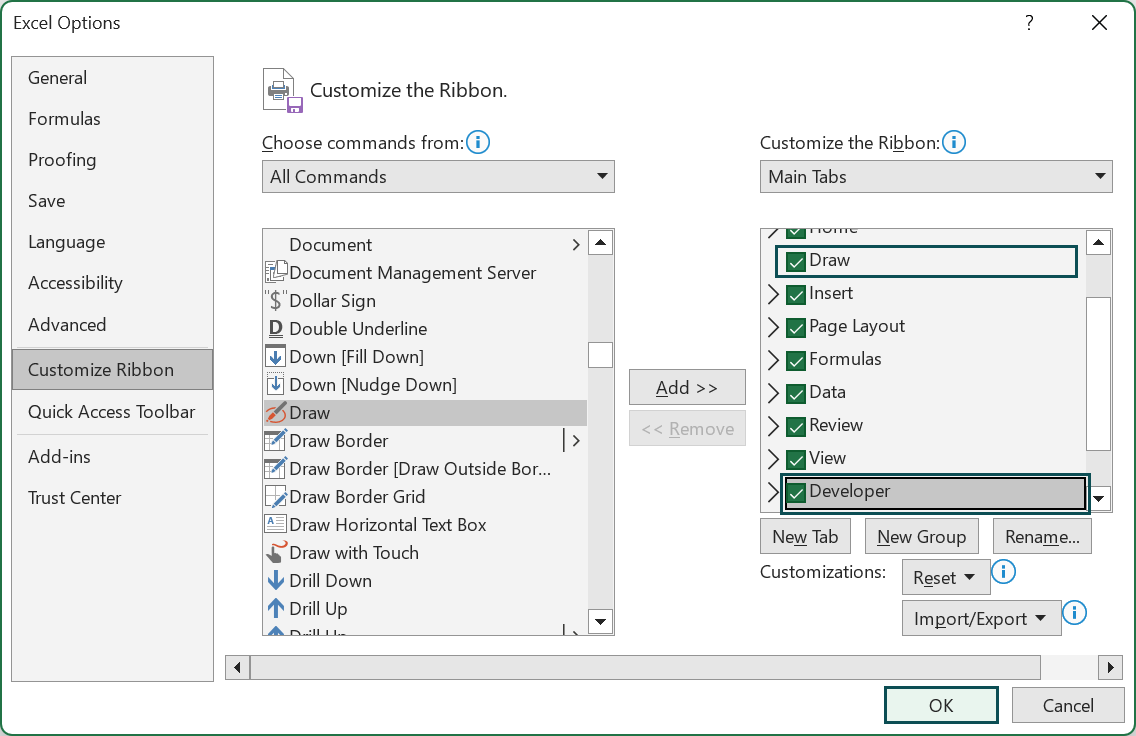This screenshot has width=1136, height=736.
Task: Click scroll-down arrow of commands list
Action: tap(601, 621)
